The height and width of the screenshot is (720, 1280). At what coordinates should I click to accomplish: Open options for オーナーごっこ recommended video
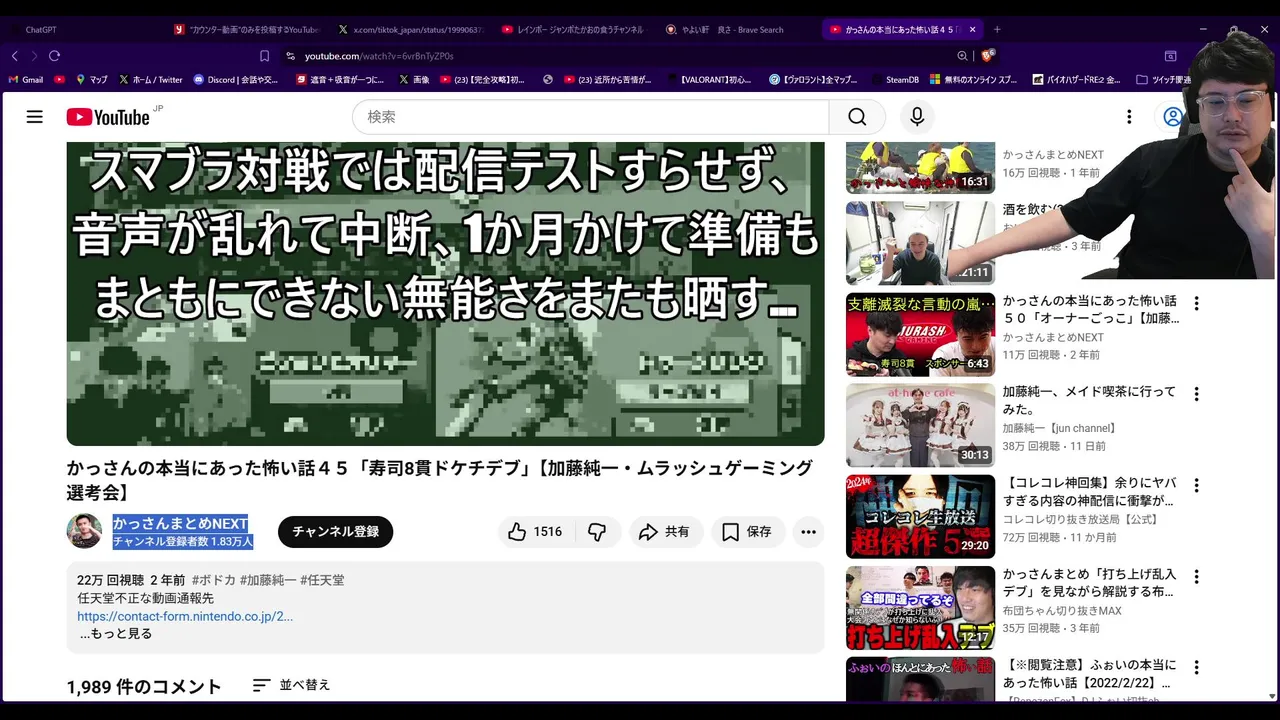click(1196, 303)
